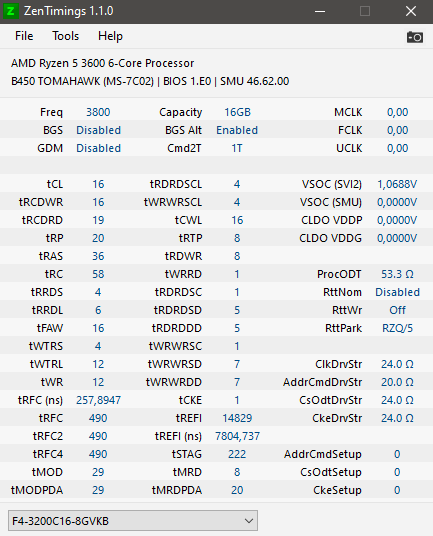Viewport: 433px width, 536px height.
Task: Click the tRRDL value 6
Action: (98, 310)
